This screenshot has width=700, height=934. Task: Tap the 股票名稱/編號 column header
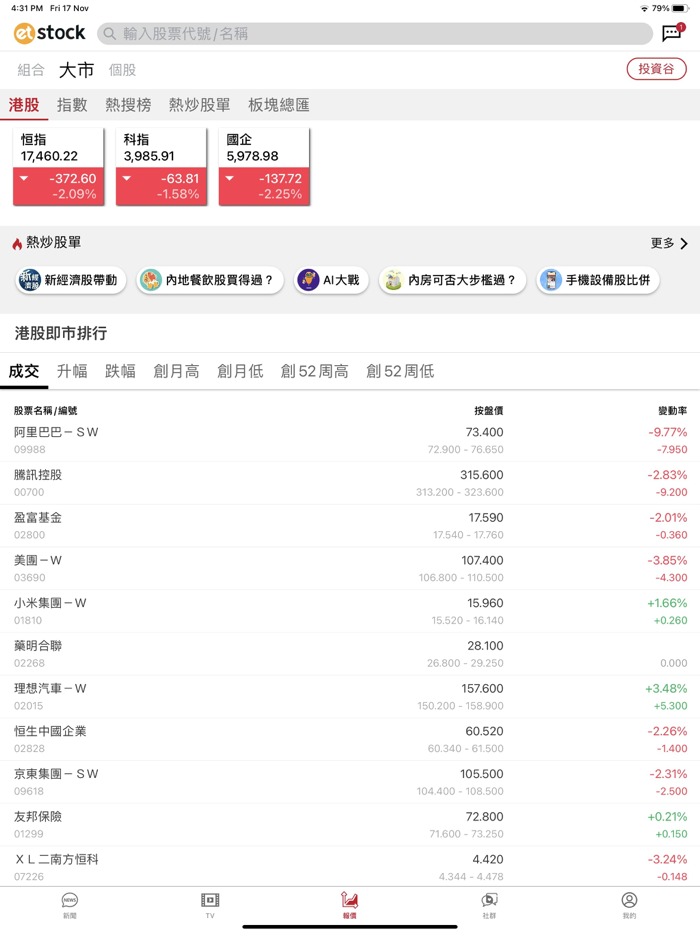tap(45, 410)
